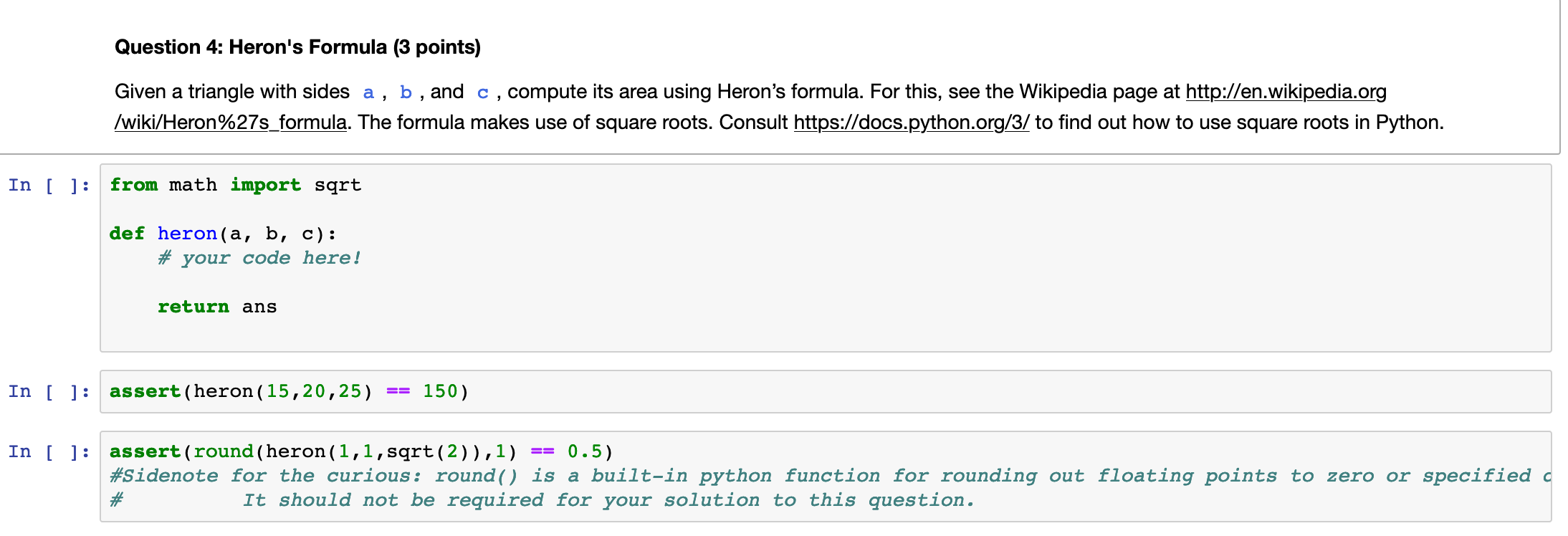Open the Wikipedia Heron's formula link
Image resolution: width=1568 pixels, height=536 pixels.
pyautogui.click(x=1286, y=92)
